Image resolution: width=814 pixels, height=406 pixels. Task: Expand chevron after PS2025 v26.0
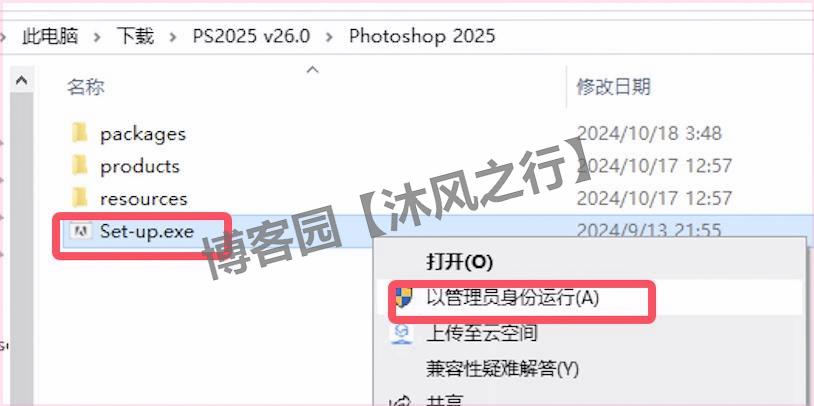point(329,37)
